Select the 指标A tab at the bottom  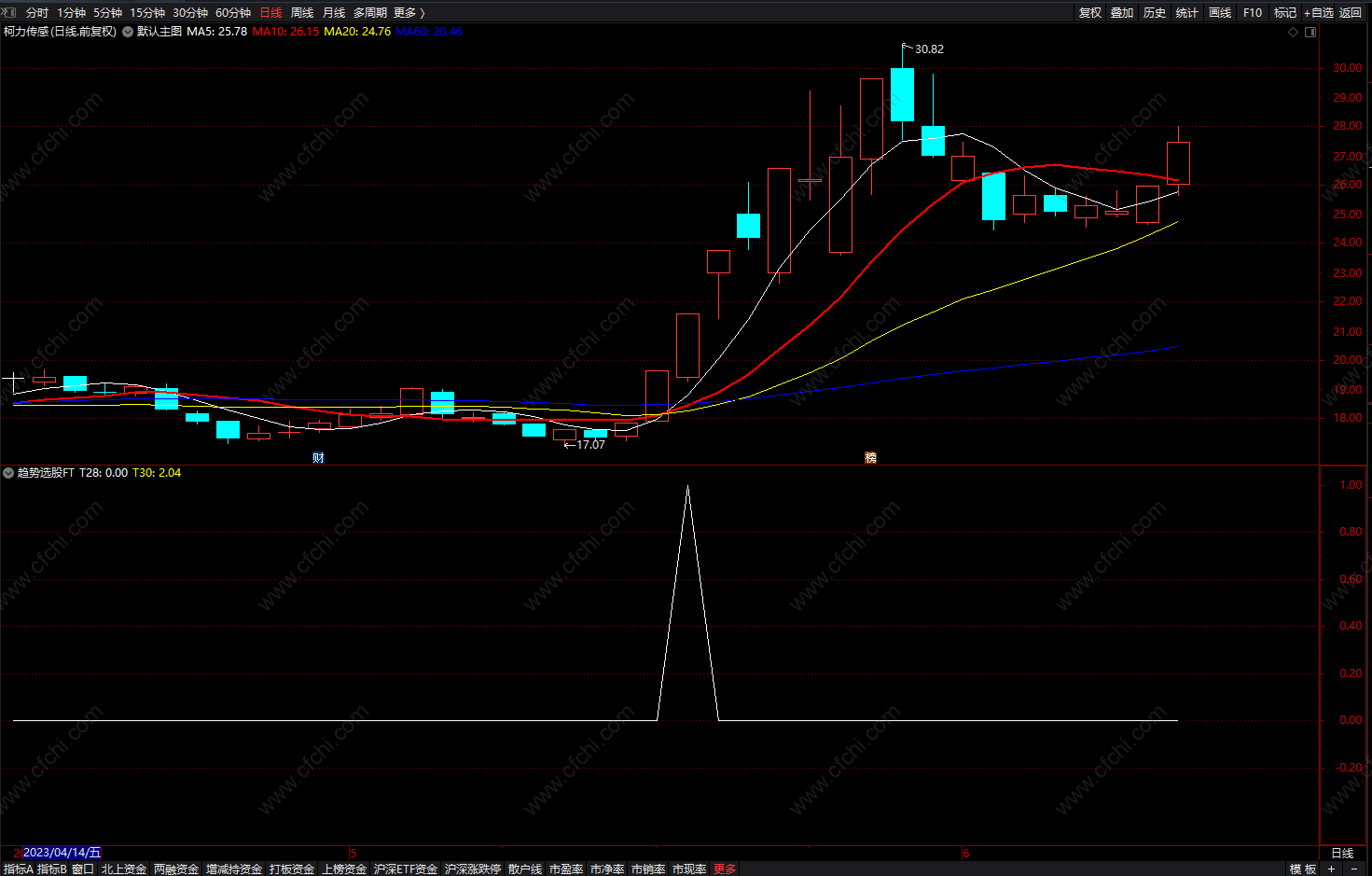tap(19, 869)
